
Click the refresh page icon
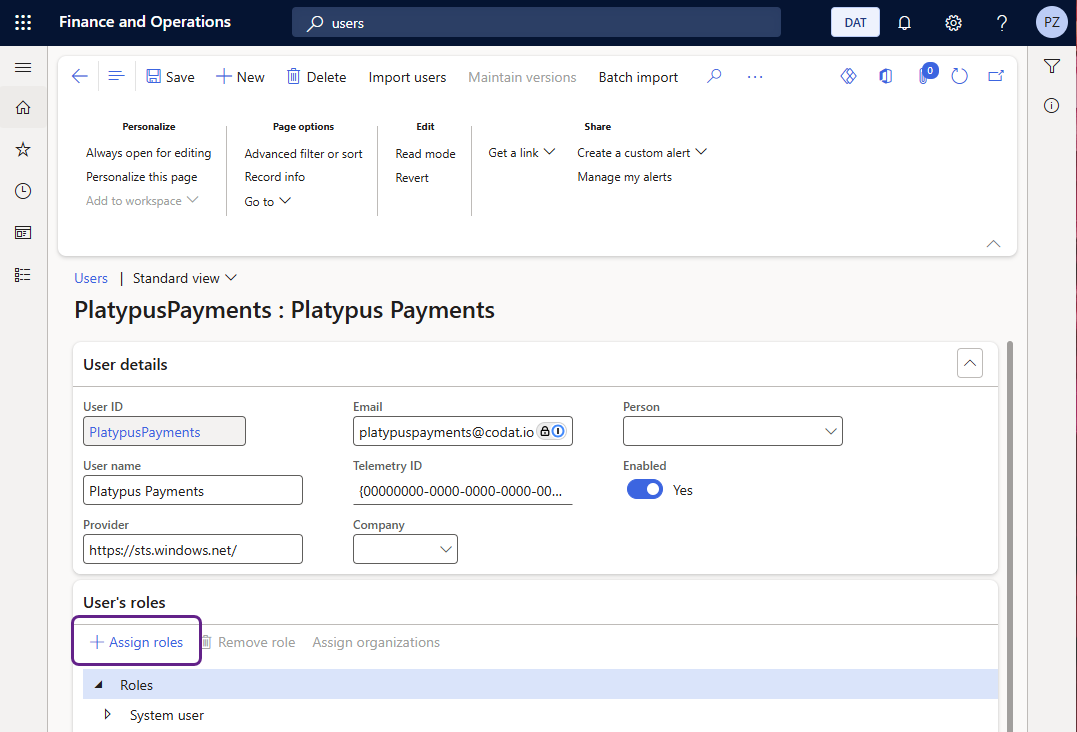click(x=959, y=77)
